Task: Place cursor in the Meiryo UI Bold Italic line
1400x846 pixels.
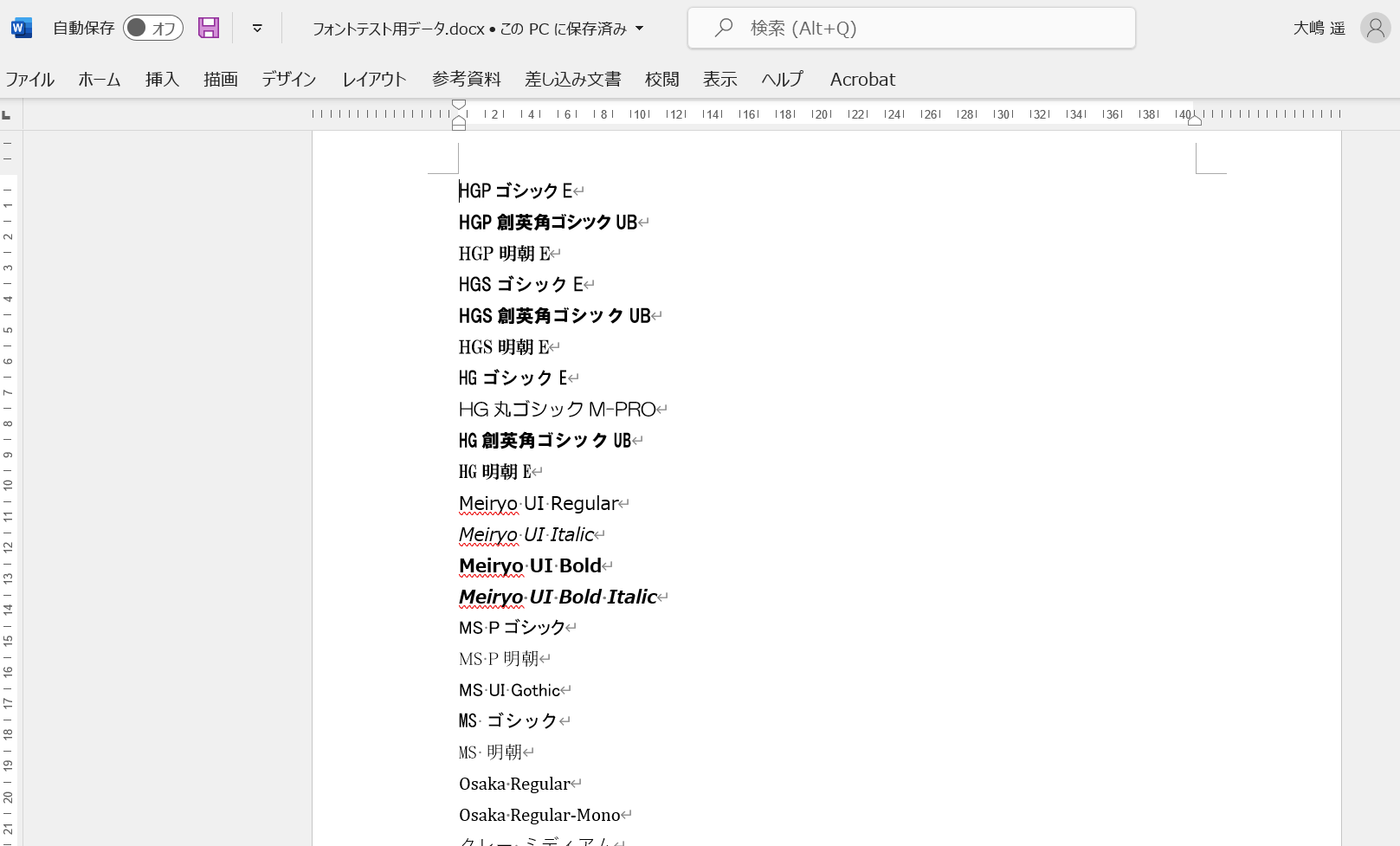Action: 558,597
